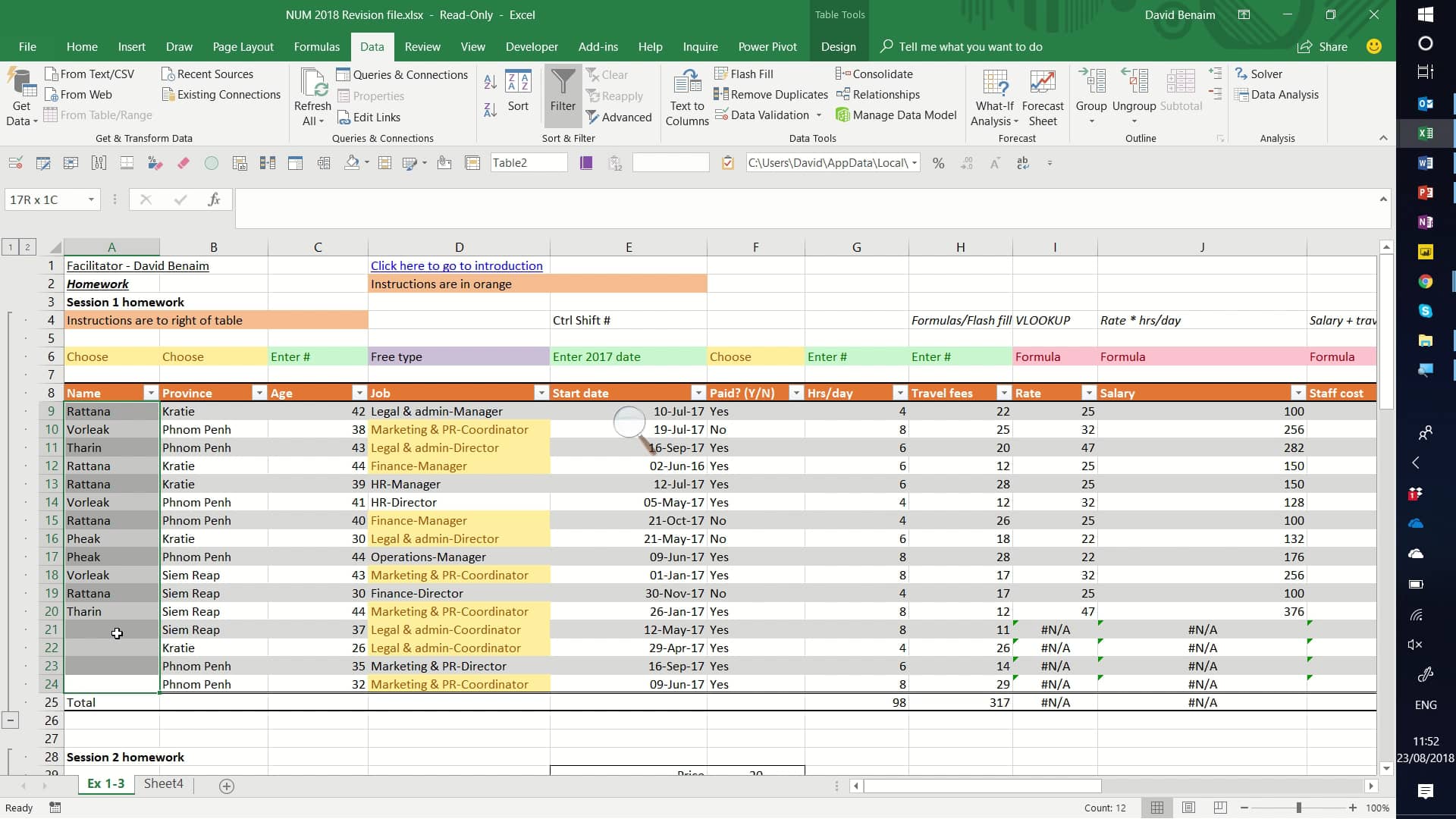Collapse the ribbon with the chevron
The width and height of the screenshot is (1456, 819).
pos(1383,138)
